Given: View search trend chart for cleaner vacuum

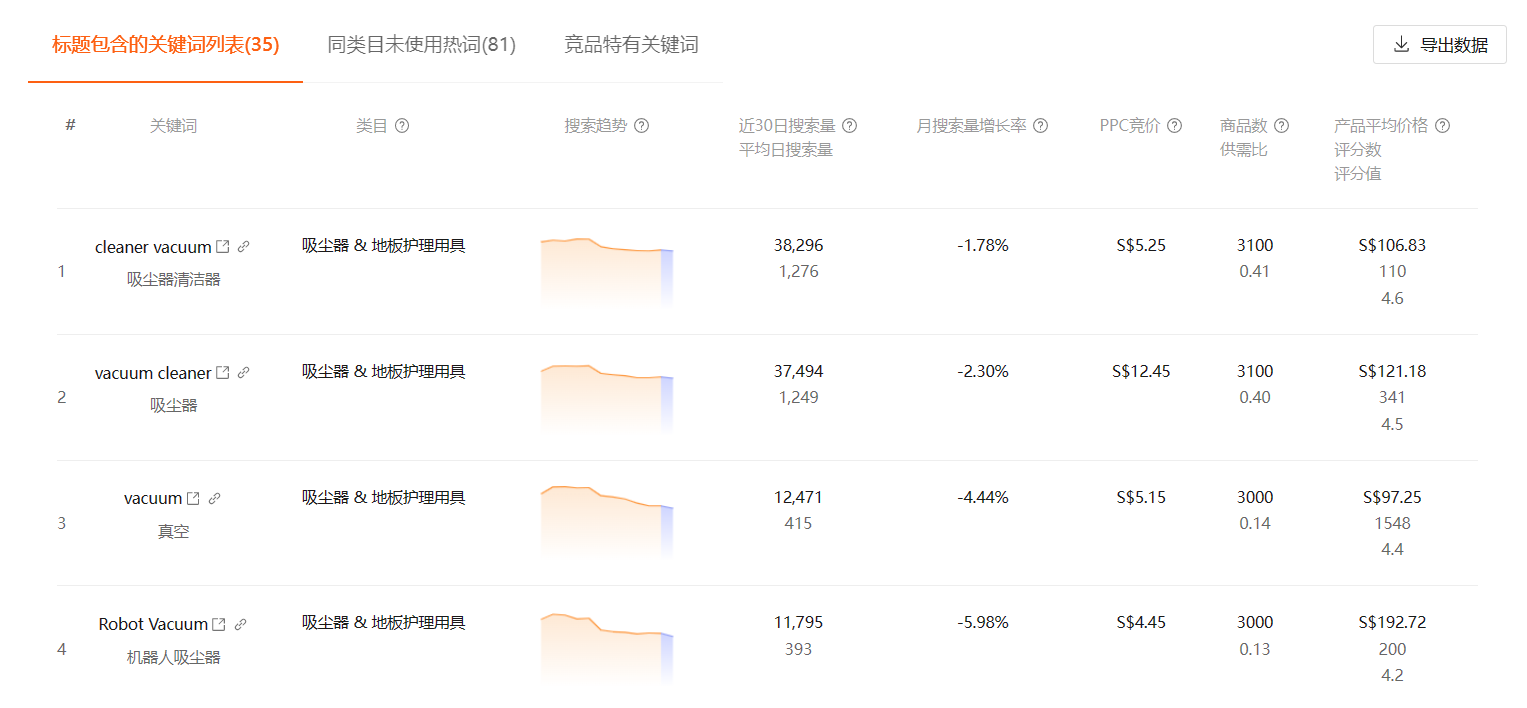Looking at the screenshot, I should [x=607, y=271].
